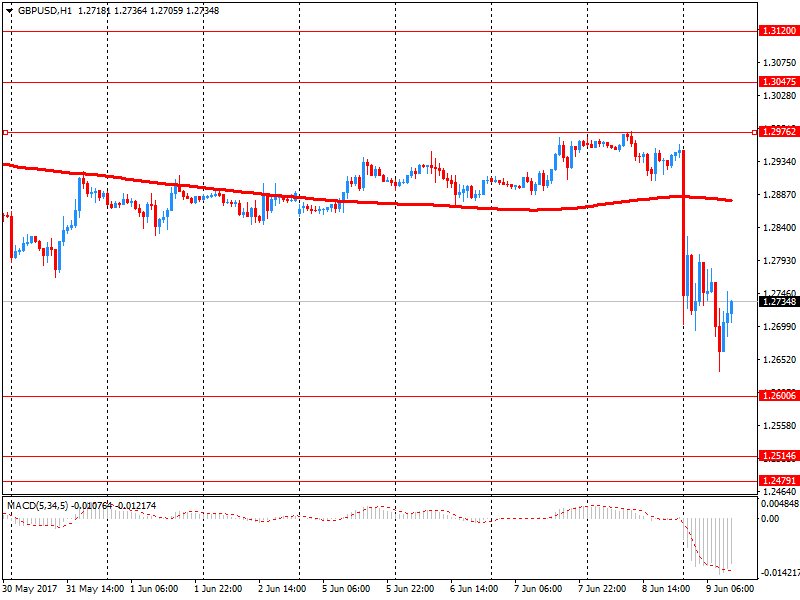Click the MACD(5,34,5) indicator label
Image resolution: width=800 pixels, height=600 pixels.
(37, 506)
